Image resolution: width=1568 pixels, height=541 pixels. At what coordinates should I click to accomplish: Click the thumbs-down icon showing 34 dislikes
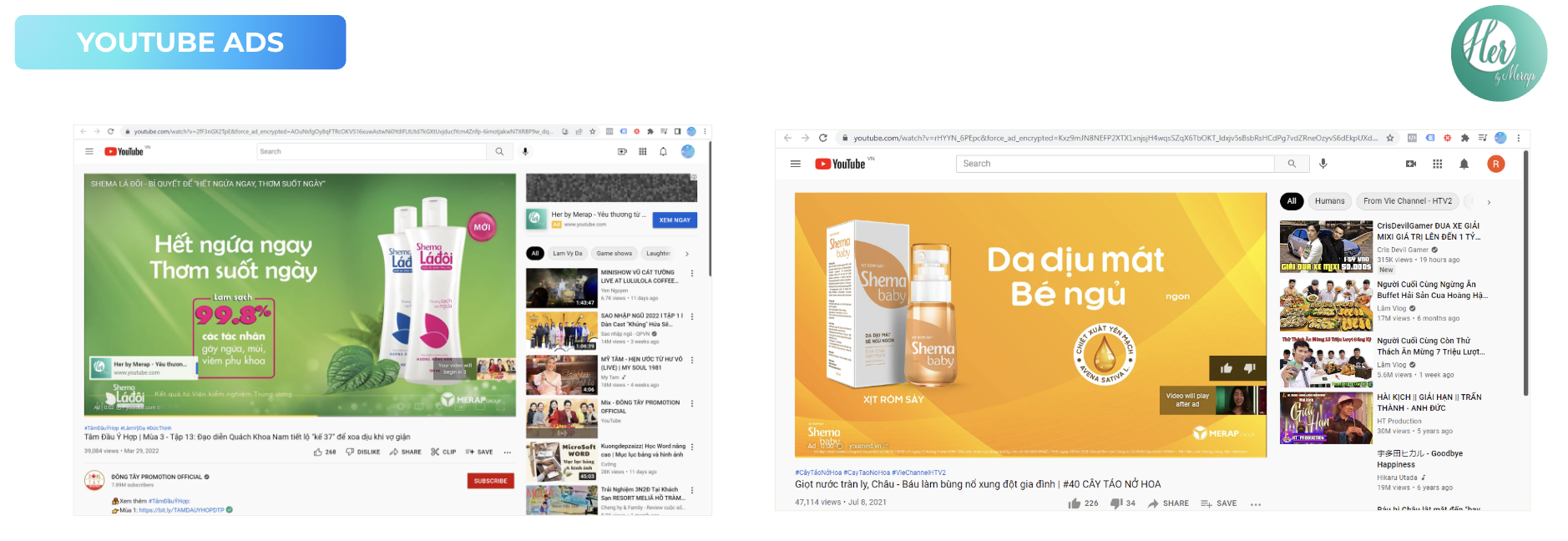pos(1115,503)
